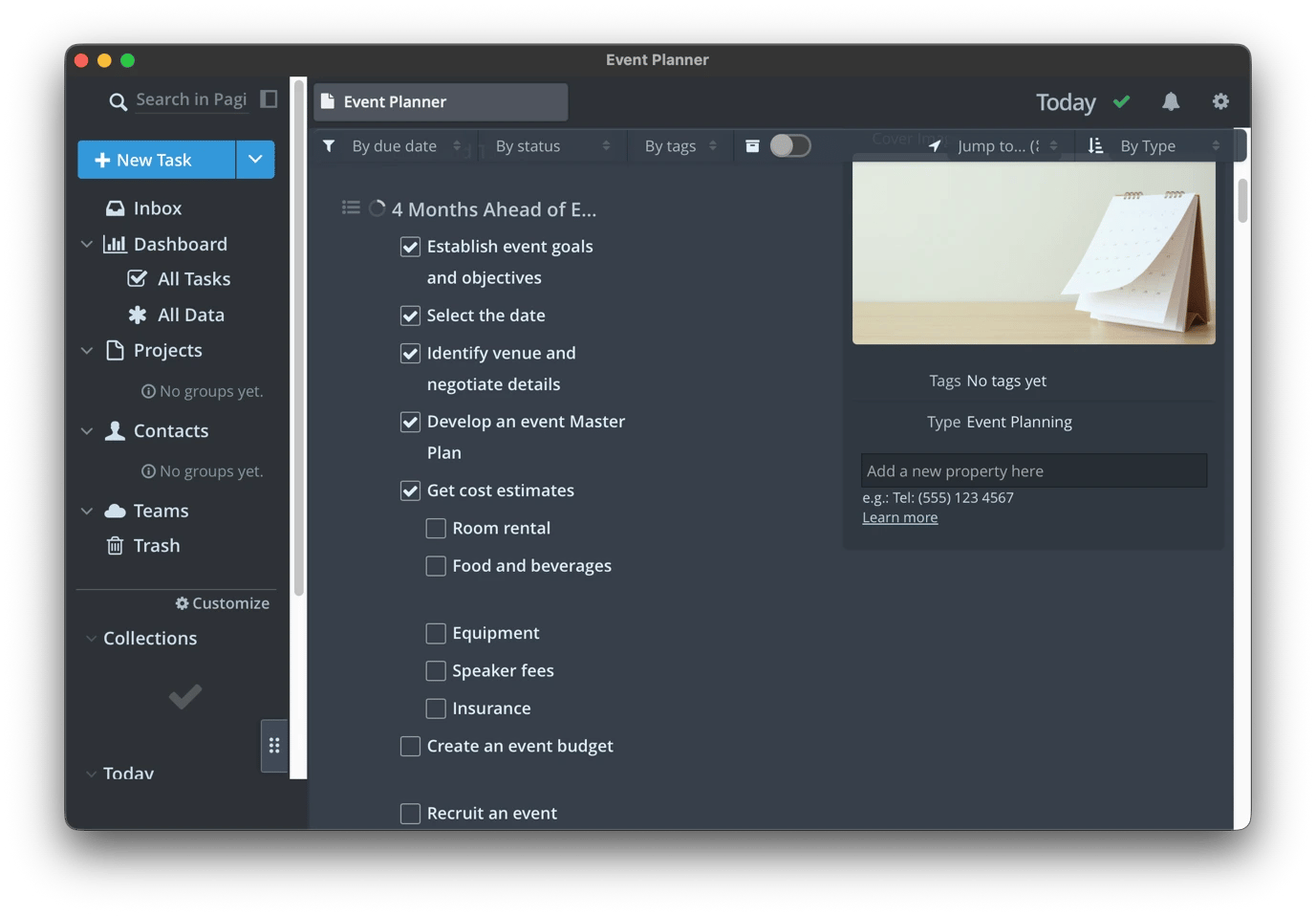Uncheck Establish event goals and objectives

(x=410, y=247)
